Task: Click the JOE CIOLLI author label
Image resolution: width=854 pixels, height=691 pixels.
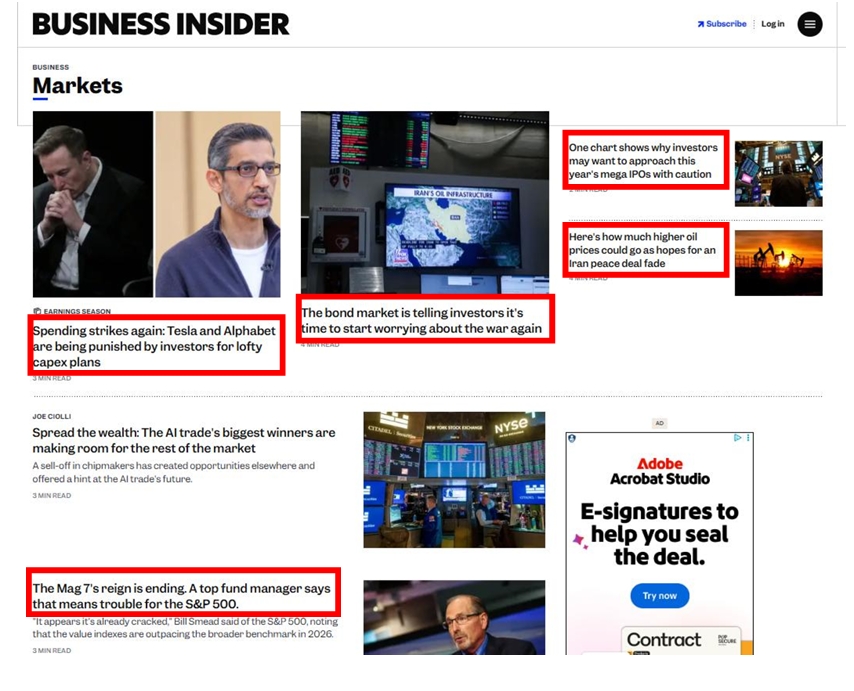Action: click(x=52, y=417)
